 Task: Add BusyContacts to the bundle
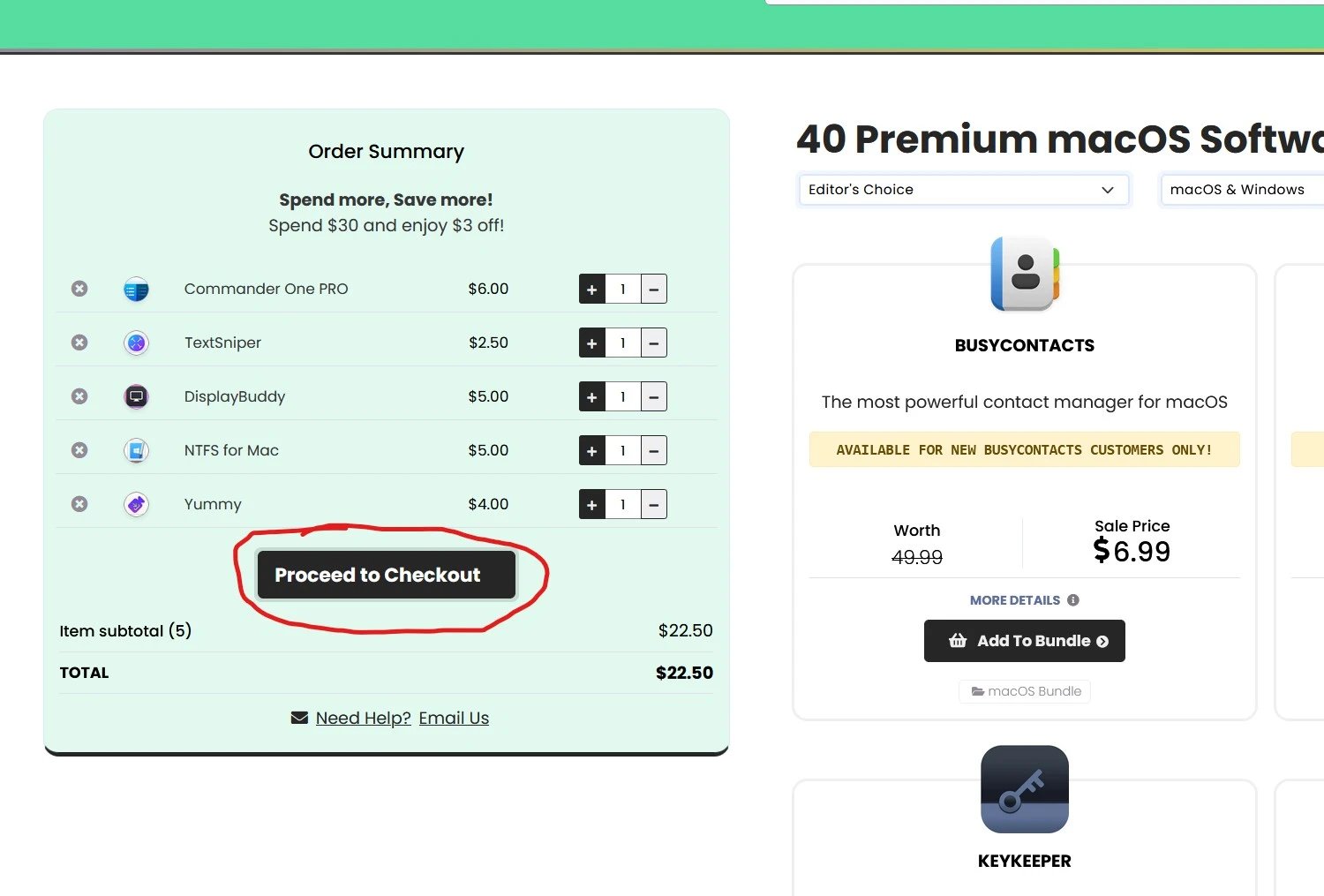[1025, 641]
